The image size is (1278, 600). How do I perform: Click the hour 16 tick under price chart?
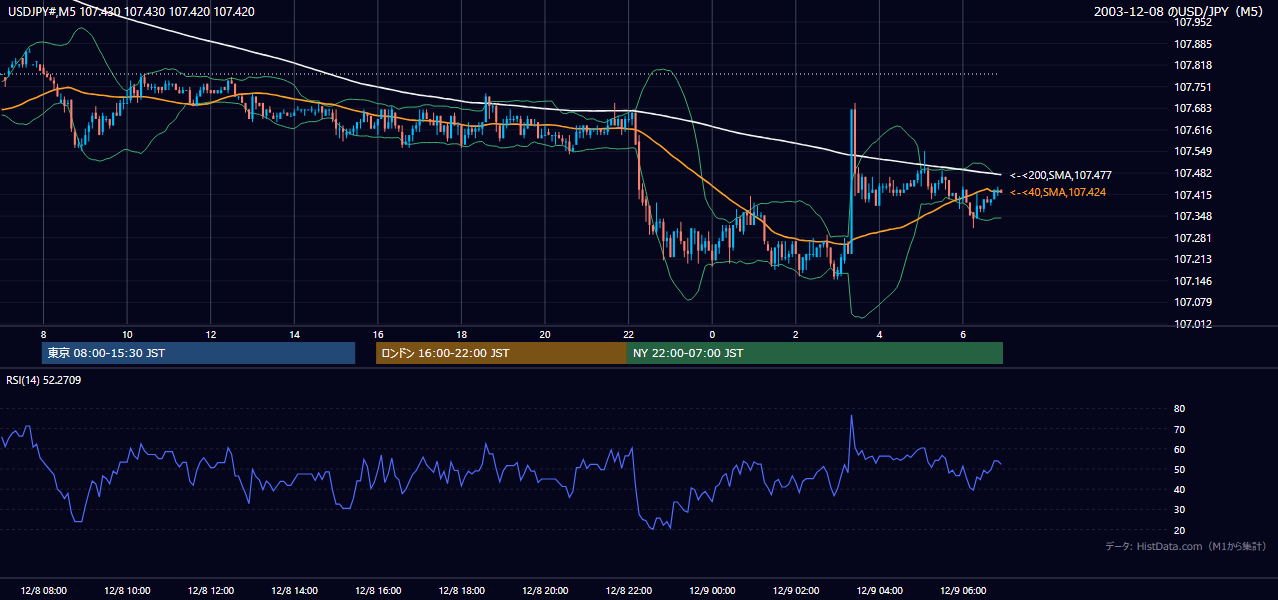coord(378,334)
